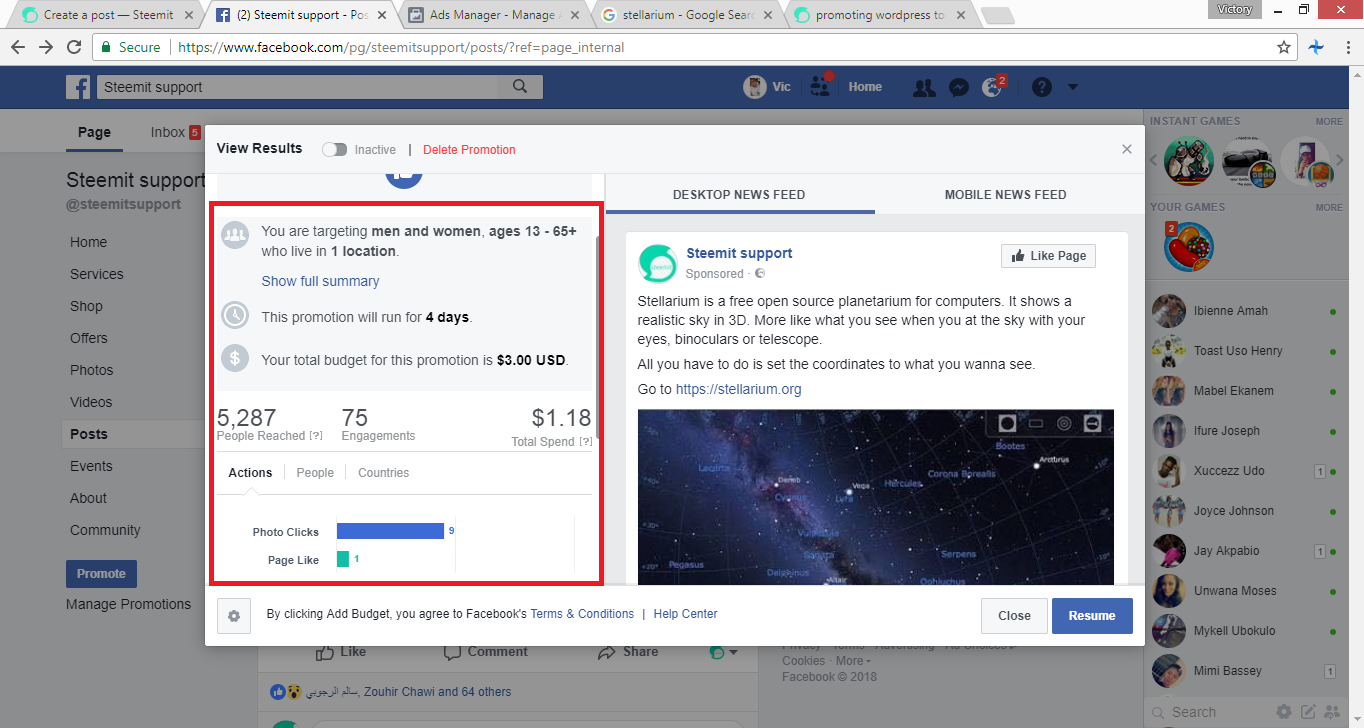This screenshot has width=1364, height=728.
Task: Open the account dropdown arrow in top bar
Action: [x=1073, y=87]
